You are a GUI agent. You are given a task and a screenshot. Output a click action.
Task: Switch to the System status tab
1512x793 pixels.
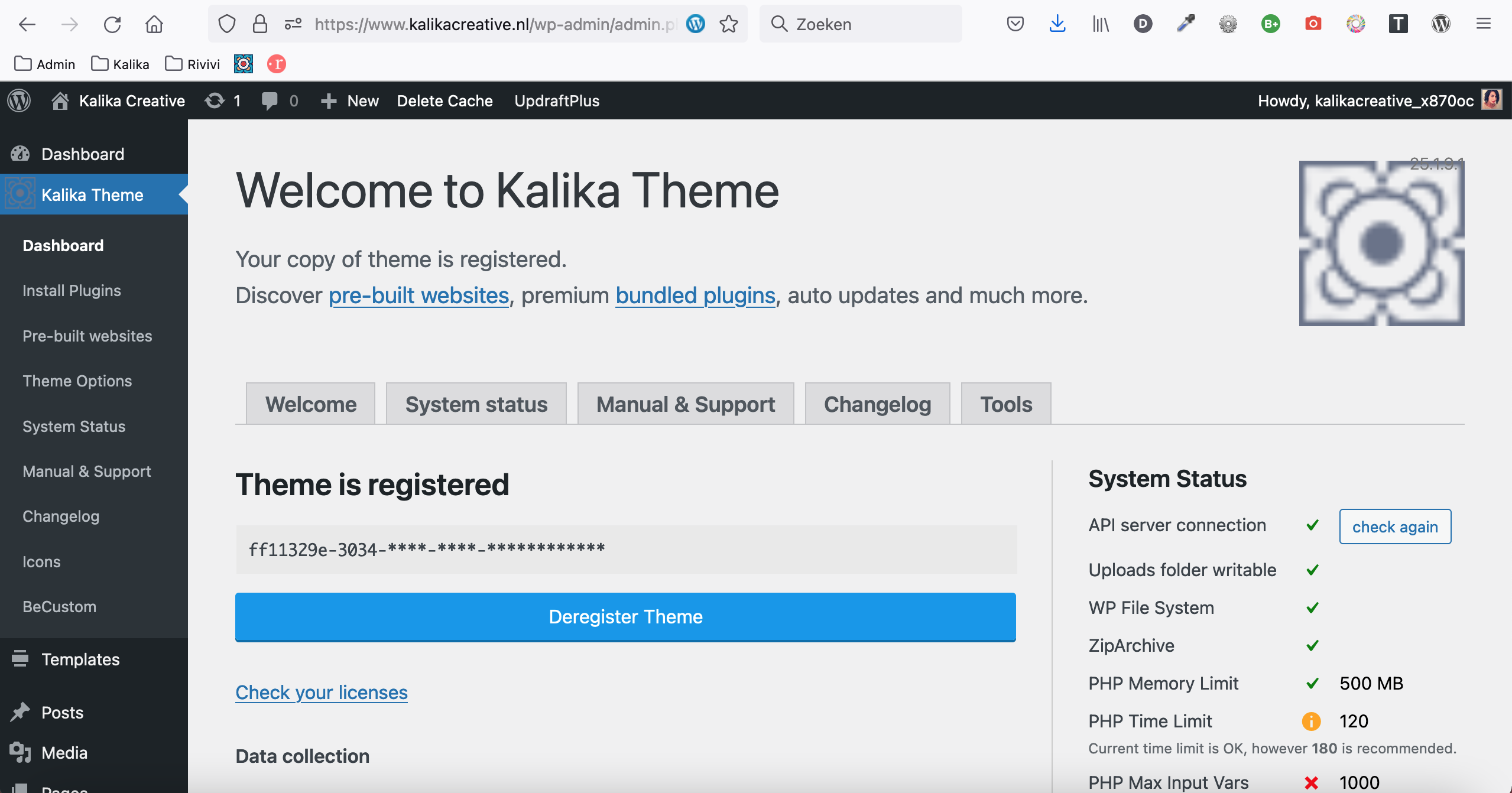coord(476,404)
